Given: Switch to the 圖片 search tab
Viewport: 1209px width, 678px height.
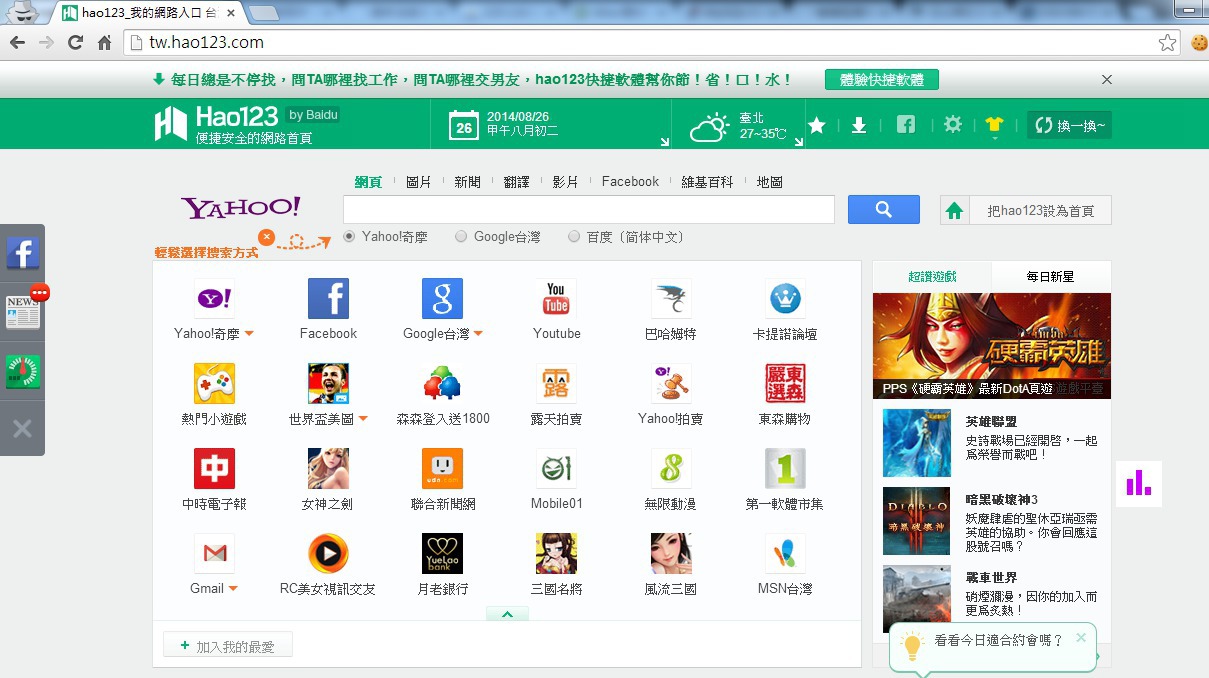Looking at the screenshot, I should [x=419, y=182].
